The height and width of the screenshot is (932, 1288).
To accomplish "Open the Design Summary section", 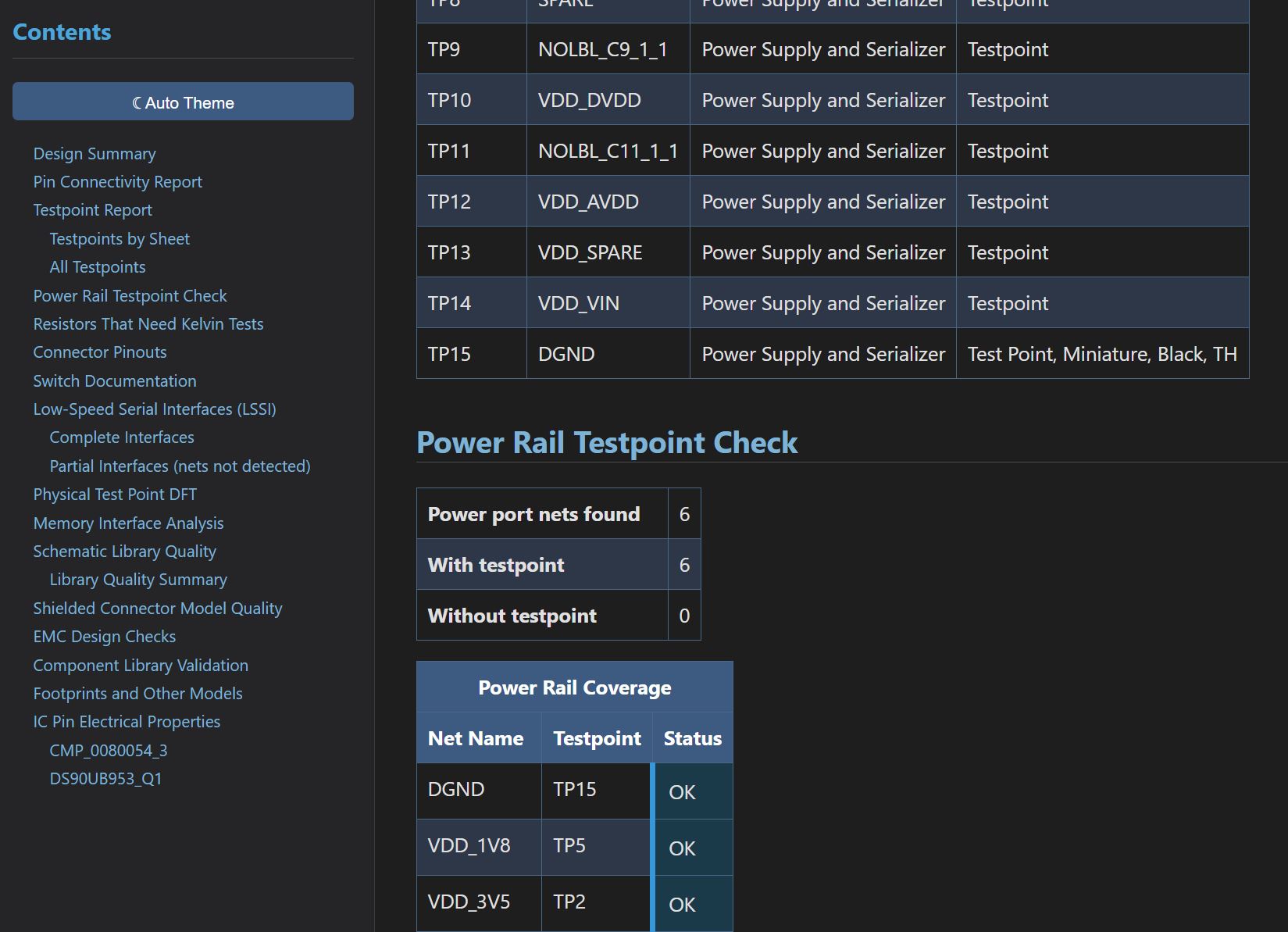I will (94, 153).
